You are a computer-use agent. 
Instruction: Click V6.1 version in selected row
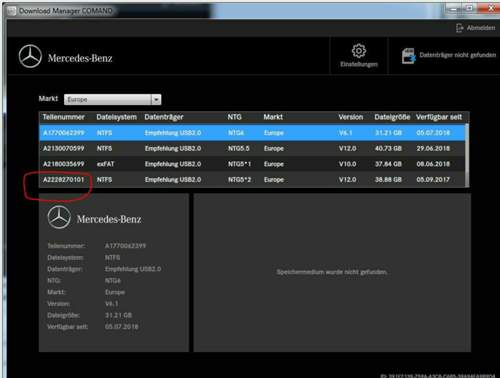(x=345, y=133)
